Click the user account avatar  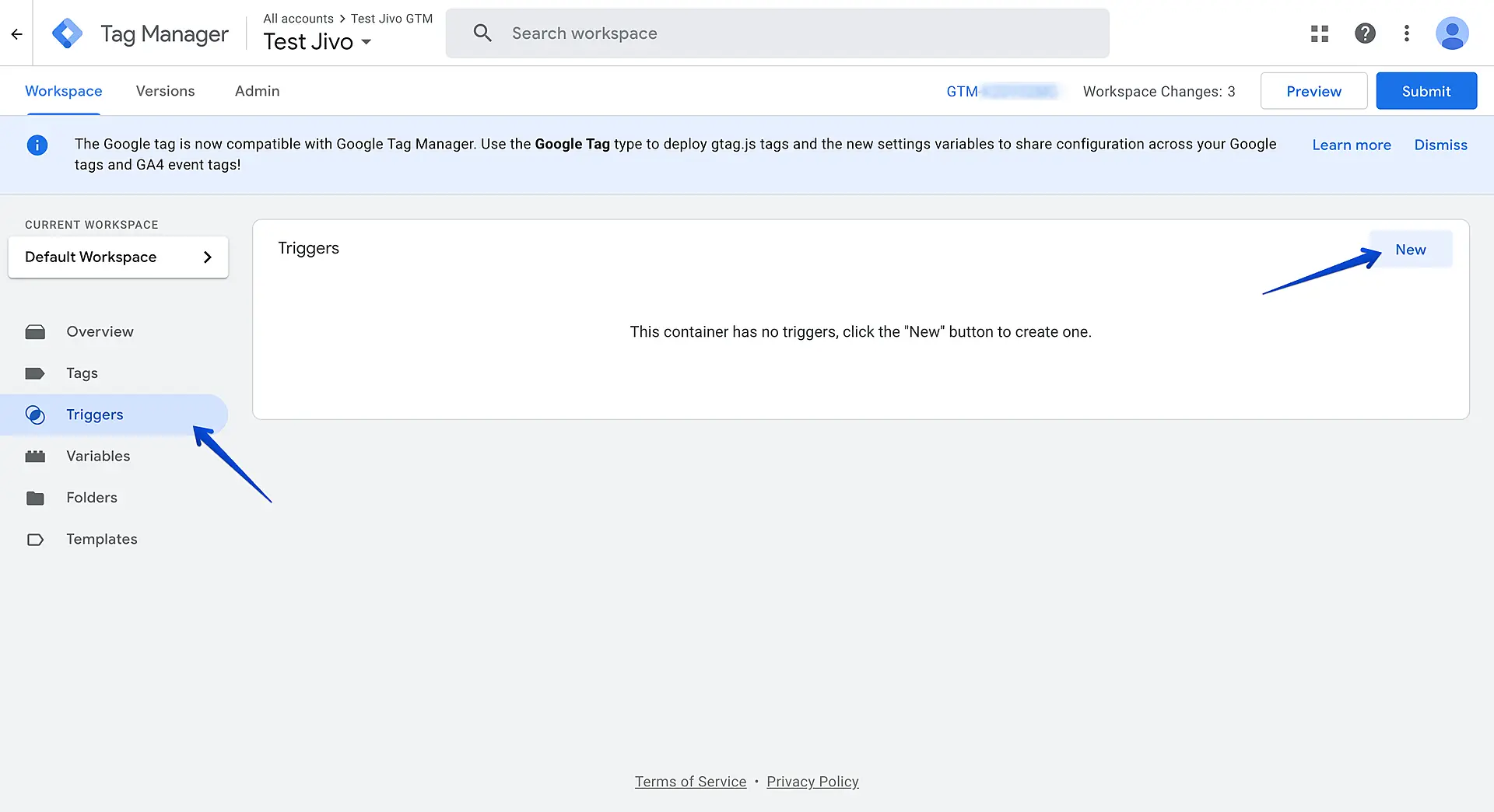(x=1451, y=33)
